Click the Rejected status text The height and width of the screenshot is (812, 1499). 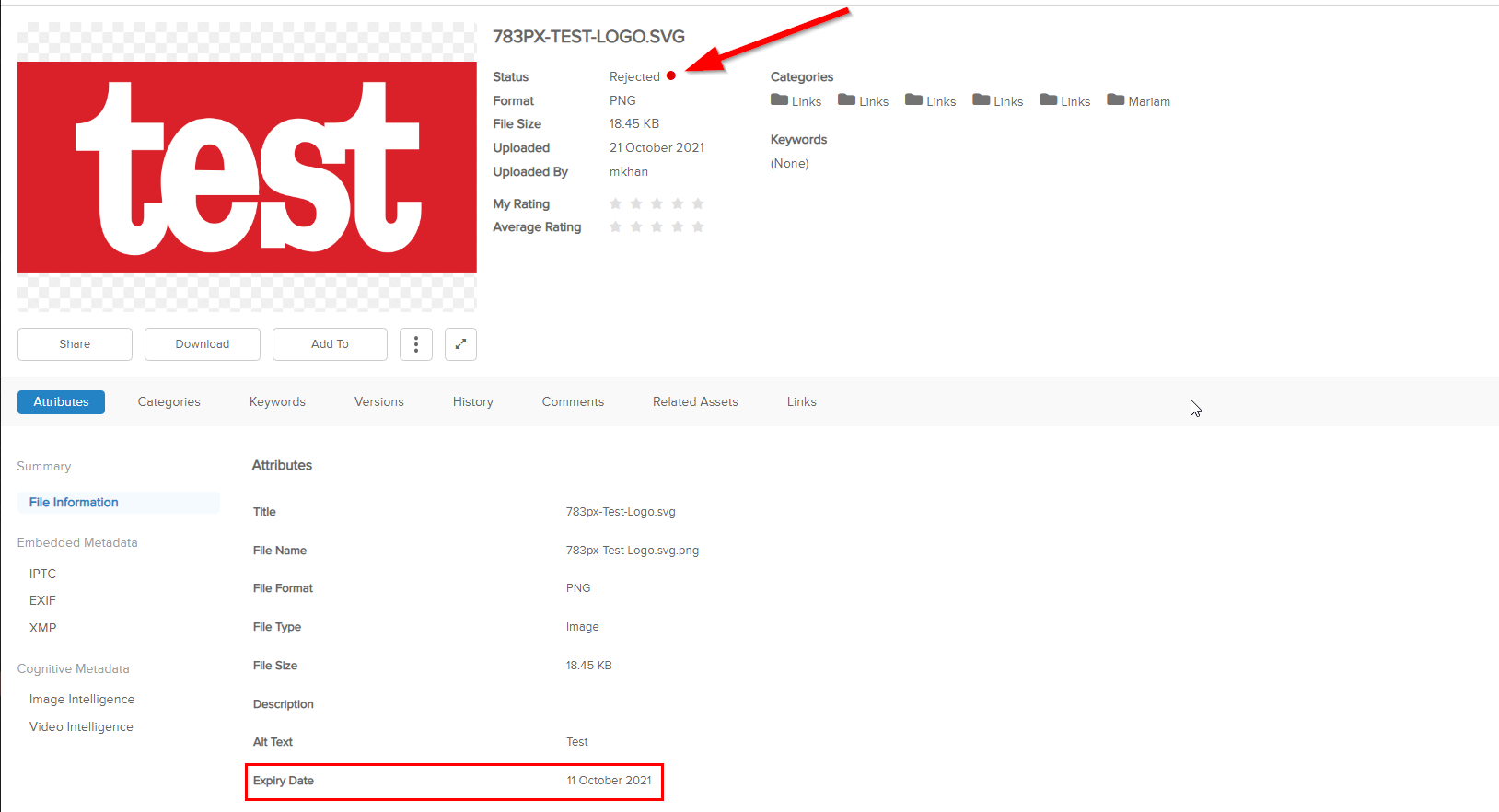pos(634,77)
